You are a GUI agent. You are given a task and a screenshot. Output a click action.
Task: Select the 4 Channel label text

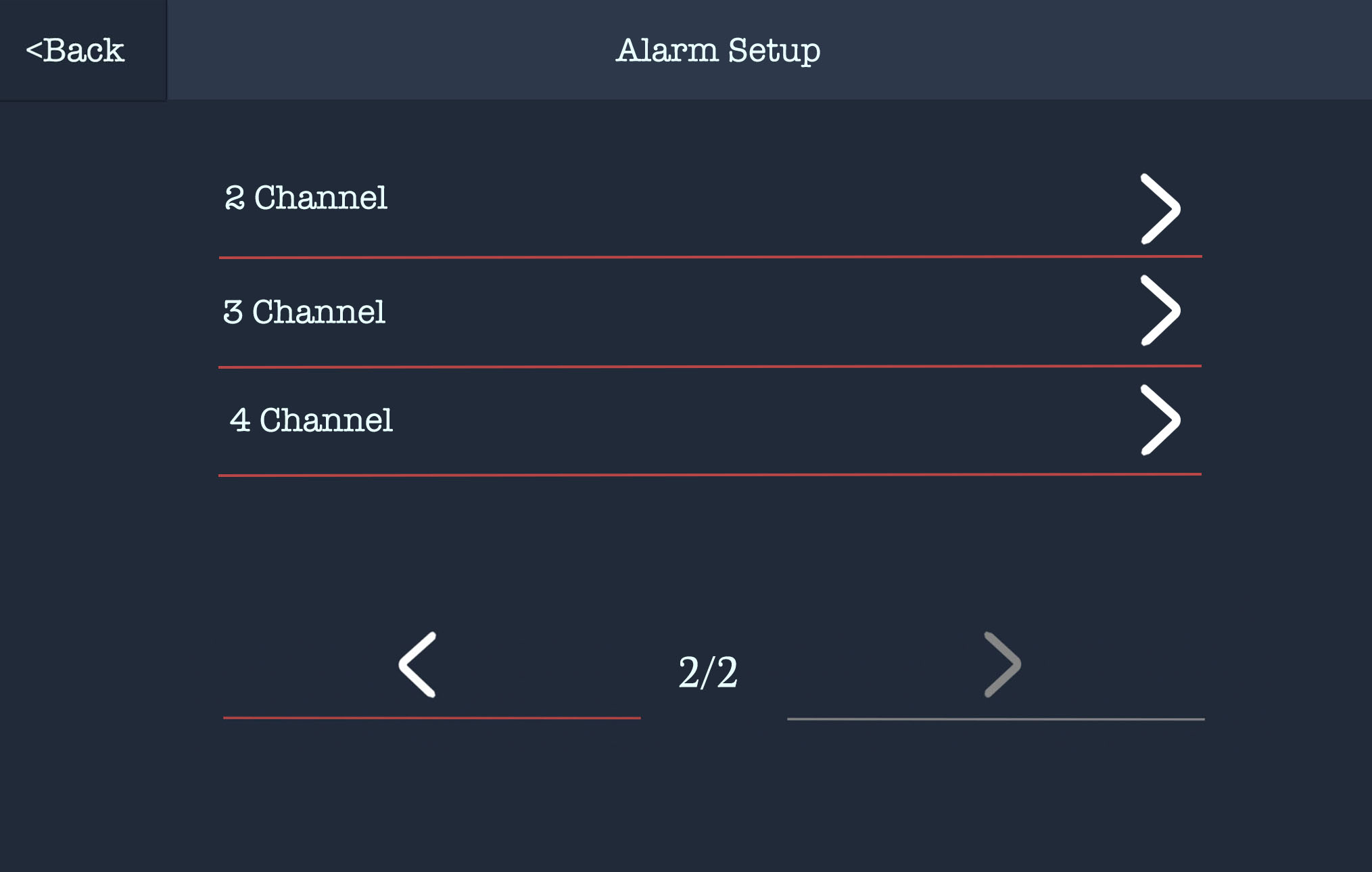coord(311,421)
